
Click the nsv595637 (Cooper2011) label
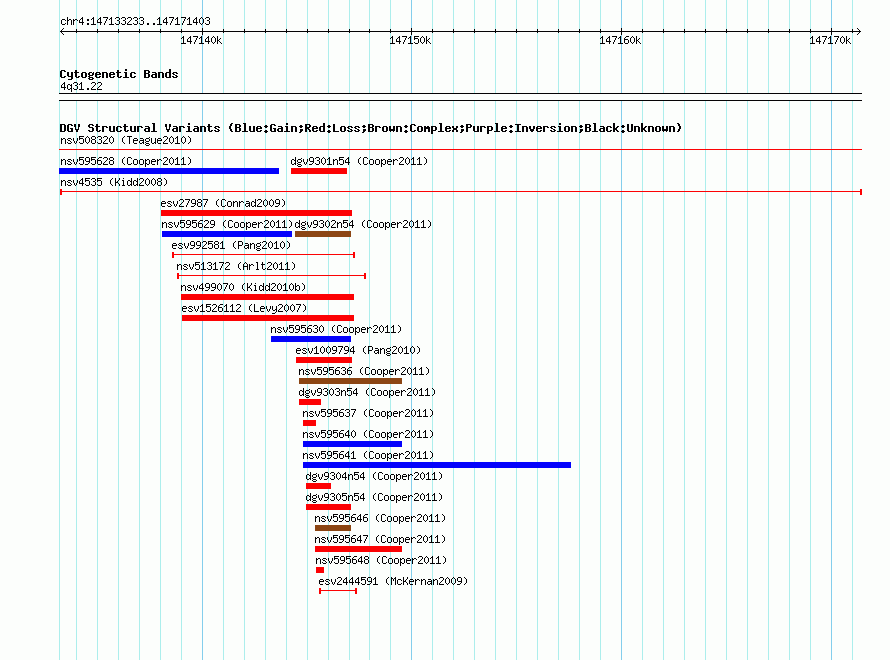pos(368,413)
